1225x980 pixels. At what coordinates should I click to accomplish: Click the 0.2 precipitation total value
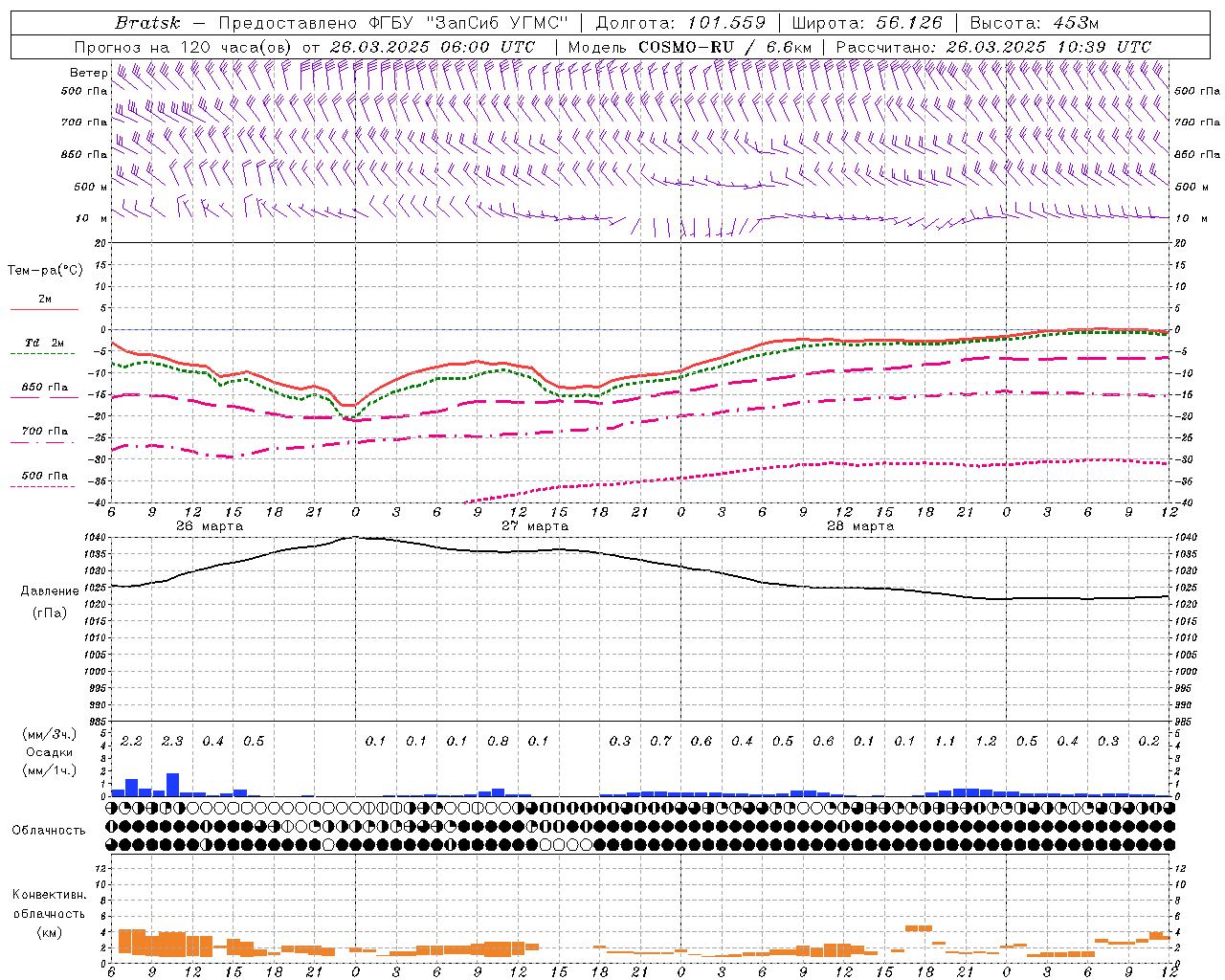tap(1148, 742)
